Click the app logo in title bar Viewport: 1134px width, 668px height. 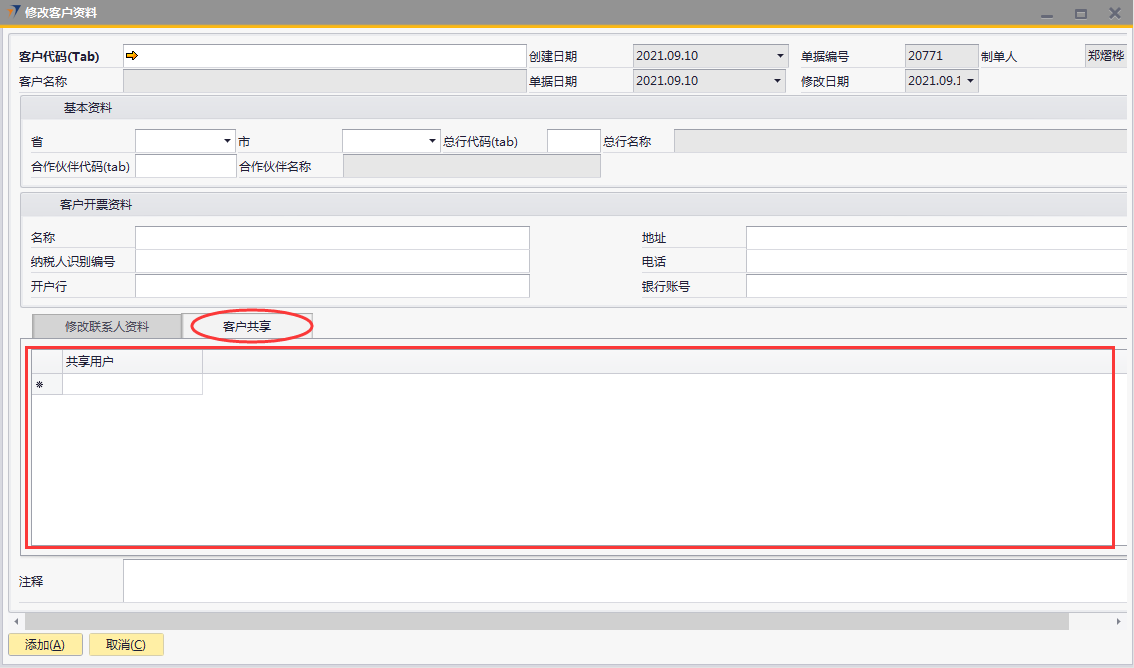(x=13, y=13)
